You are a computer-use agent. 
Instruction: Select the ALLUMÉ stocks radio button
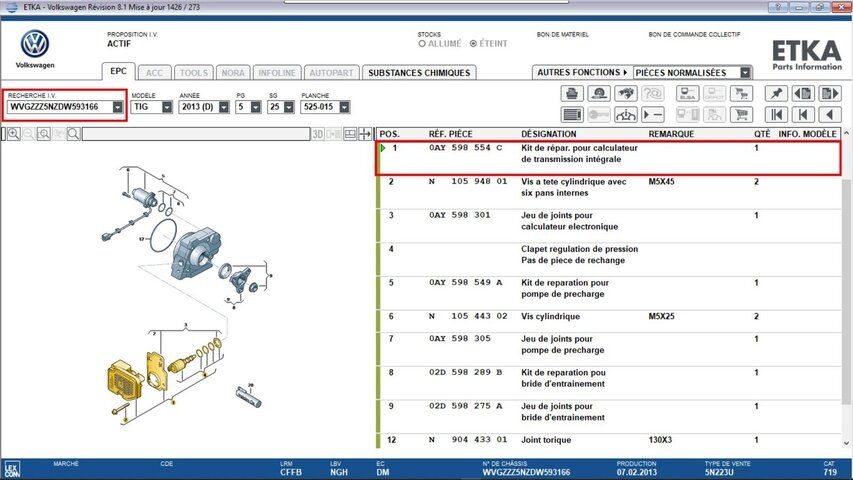click(x=422, y=44)
